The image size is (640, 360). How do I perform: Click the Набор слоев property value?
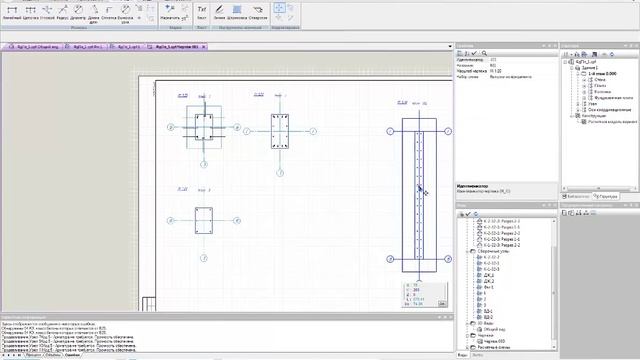[522, 77]
